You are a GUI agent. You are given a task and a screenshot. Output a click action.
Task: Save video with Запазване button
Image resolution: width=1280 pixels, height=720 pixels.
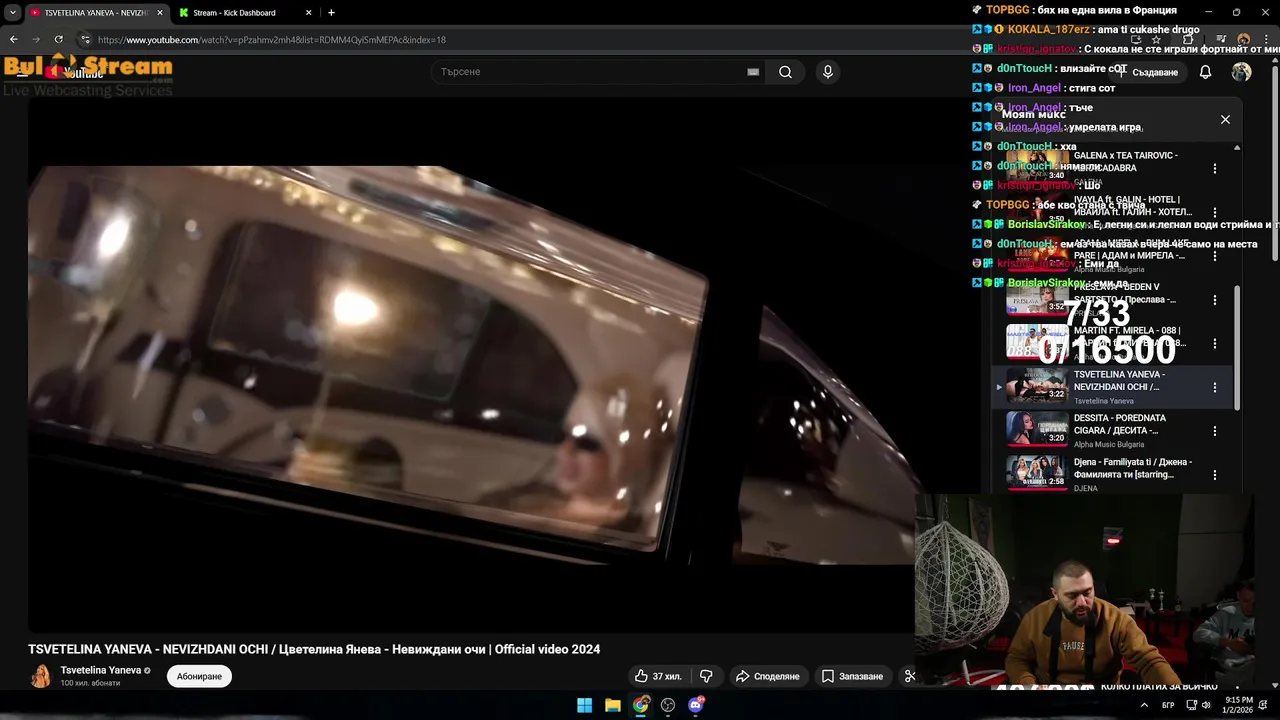(x=852, y=676)
